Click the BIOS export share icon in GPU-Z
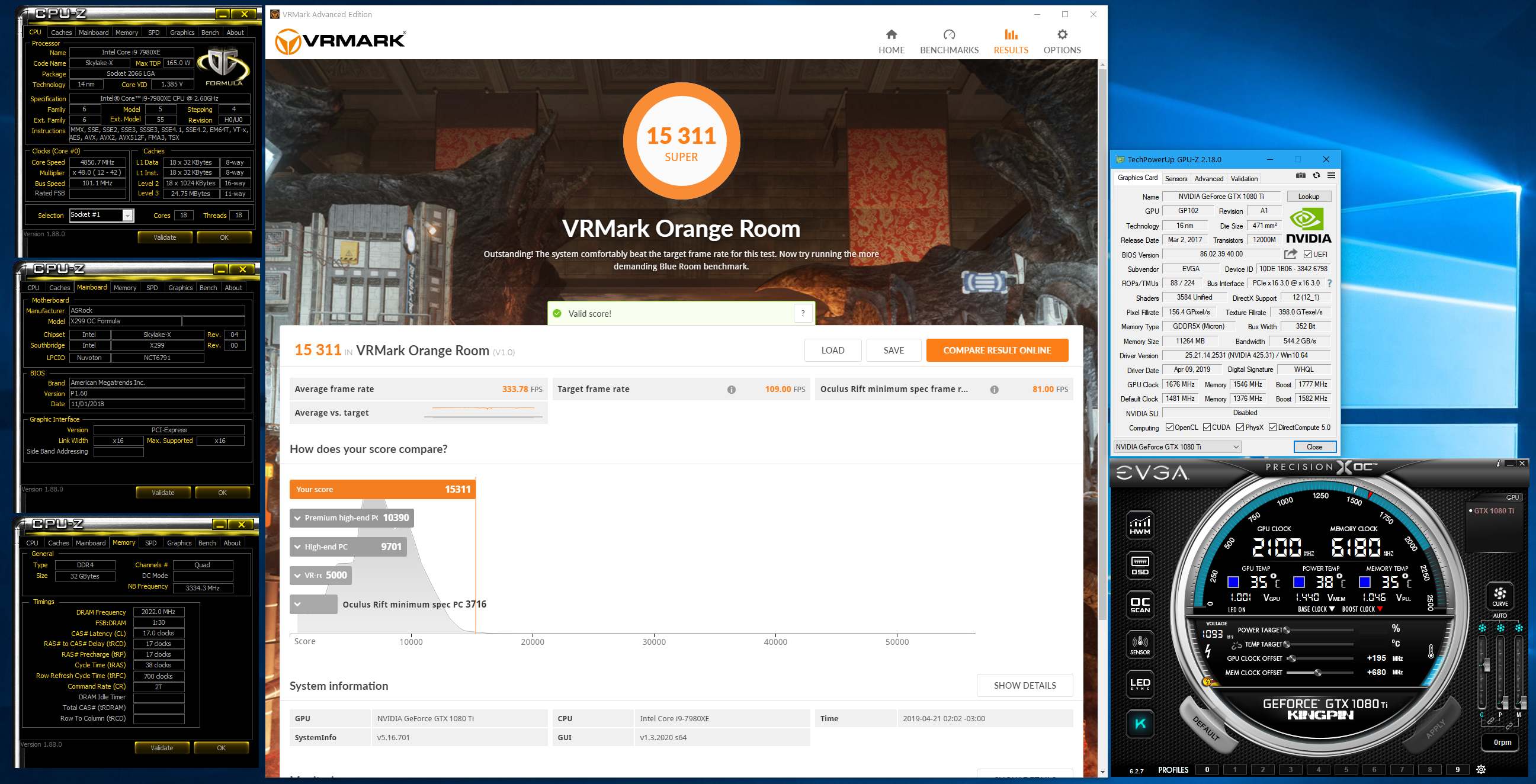This screenshot has height=784, width=1536. pos(1291,254)
